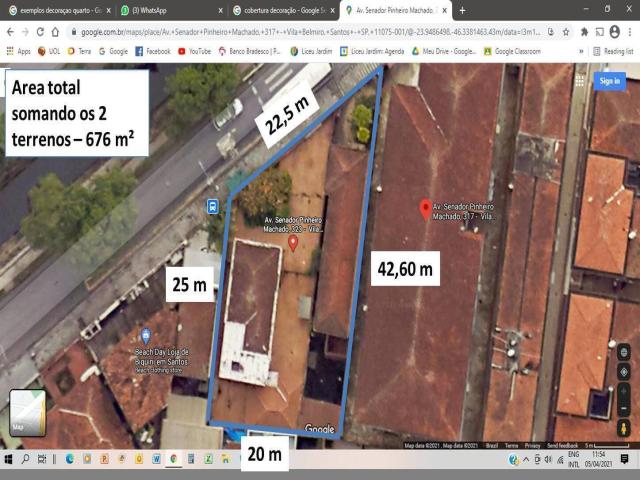Open Chrome three-dot menu
Viewport: 640px width, 480px height.
(630, 32)
